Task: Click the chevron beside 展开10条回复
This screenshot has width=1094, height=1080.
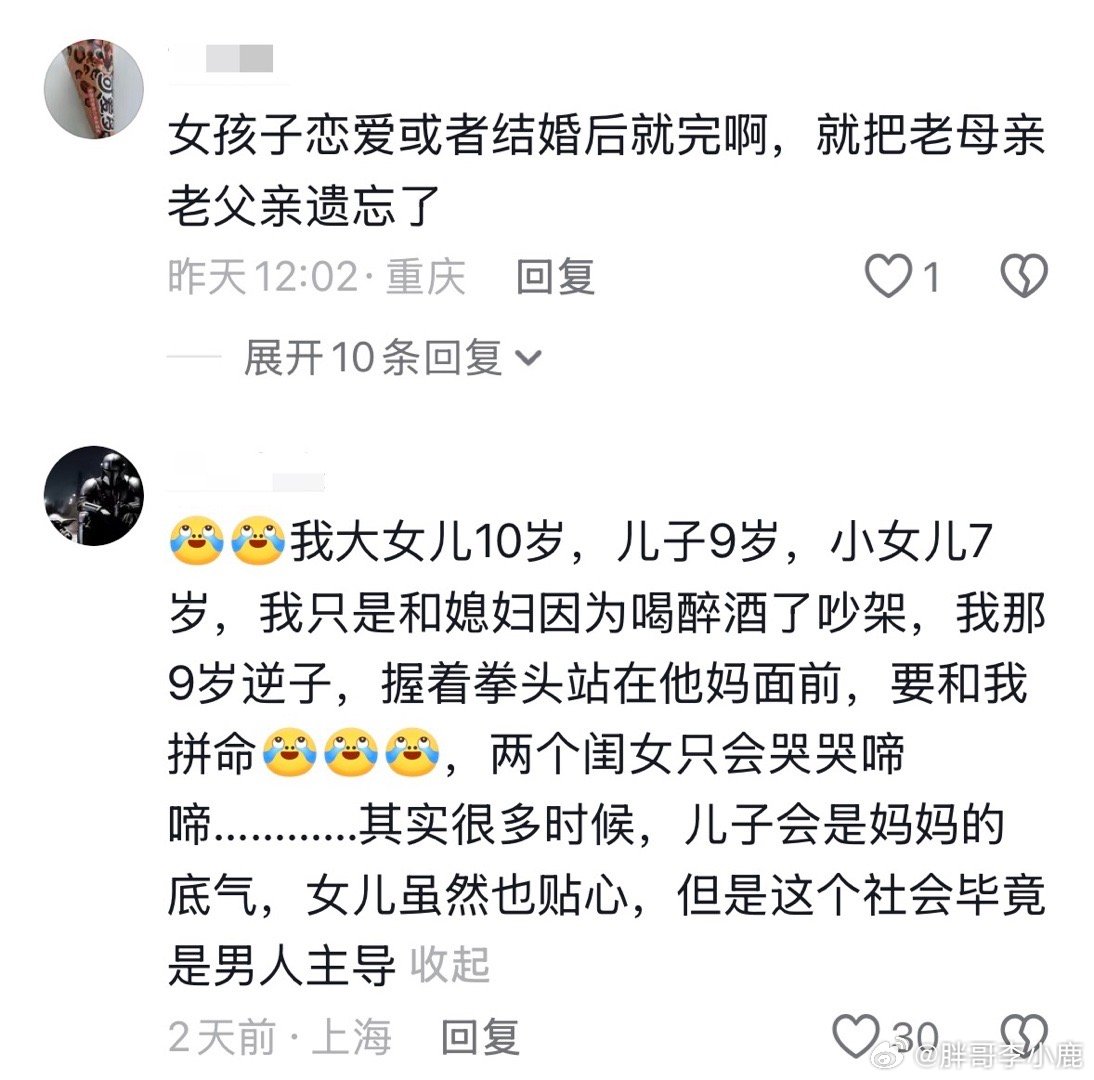Action: [527, 358]
